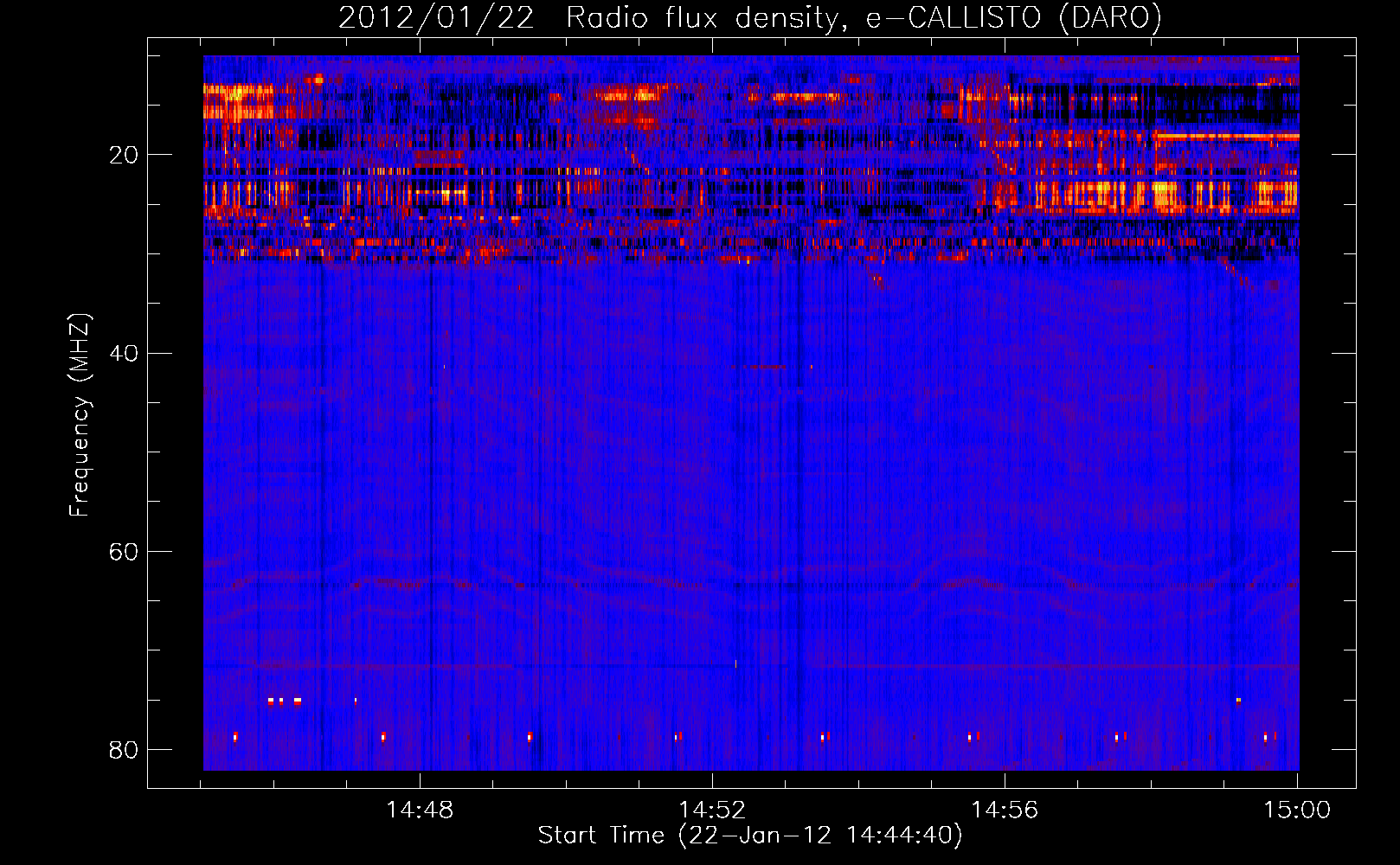Click the '20' frequency tick label
Screen dimensions: 1400x865
pyautogui.click(x=124, y=155)
